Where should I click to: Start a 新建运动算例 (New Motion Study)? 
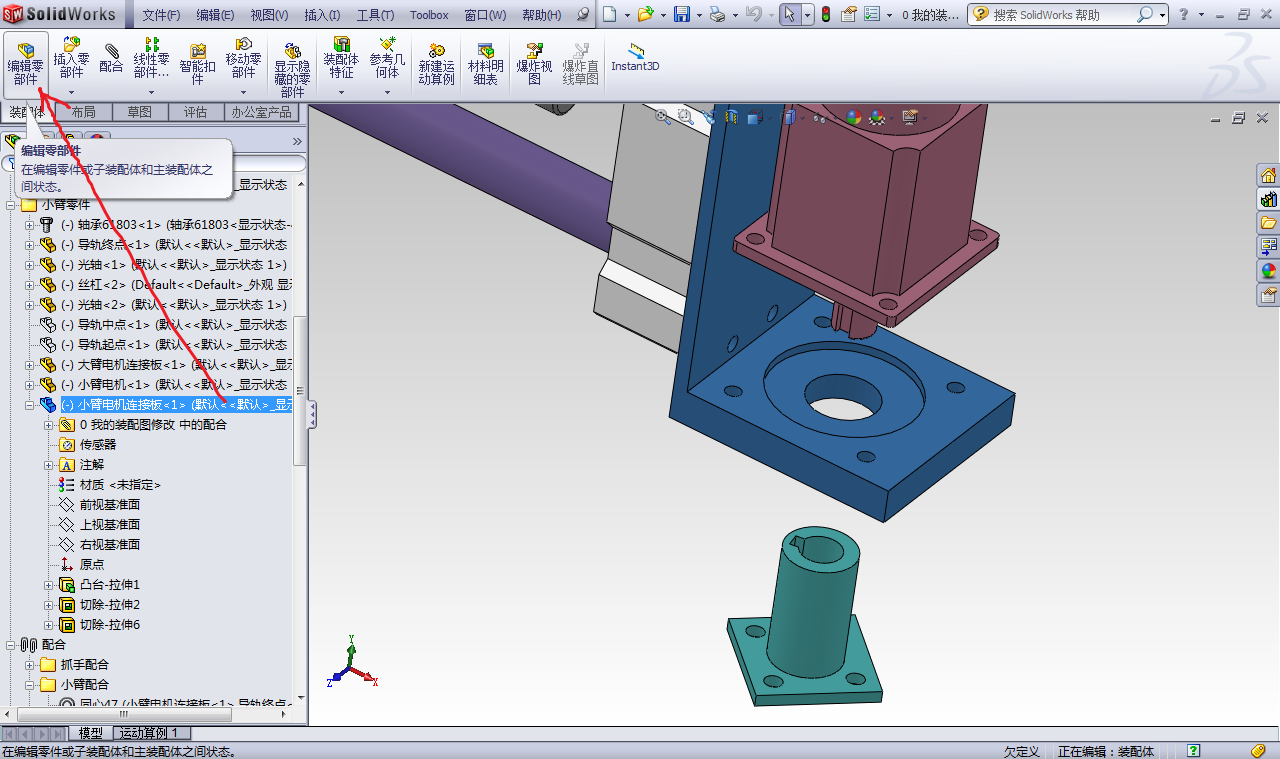coord(436,64)
